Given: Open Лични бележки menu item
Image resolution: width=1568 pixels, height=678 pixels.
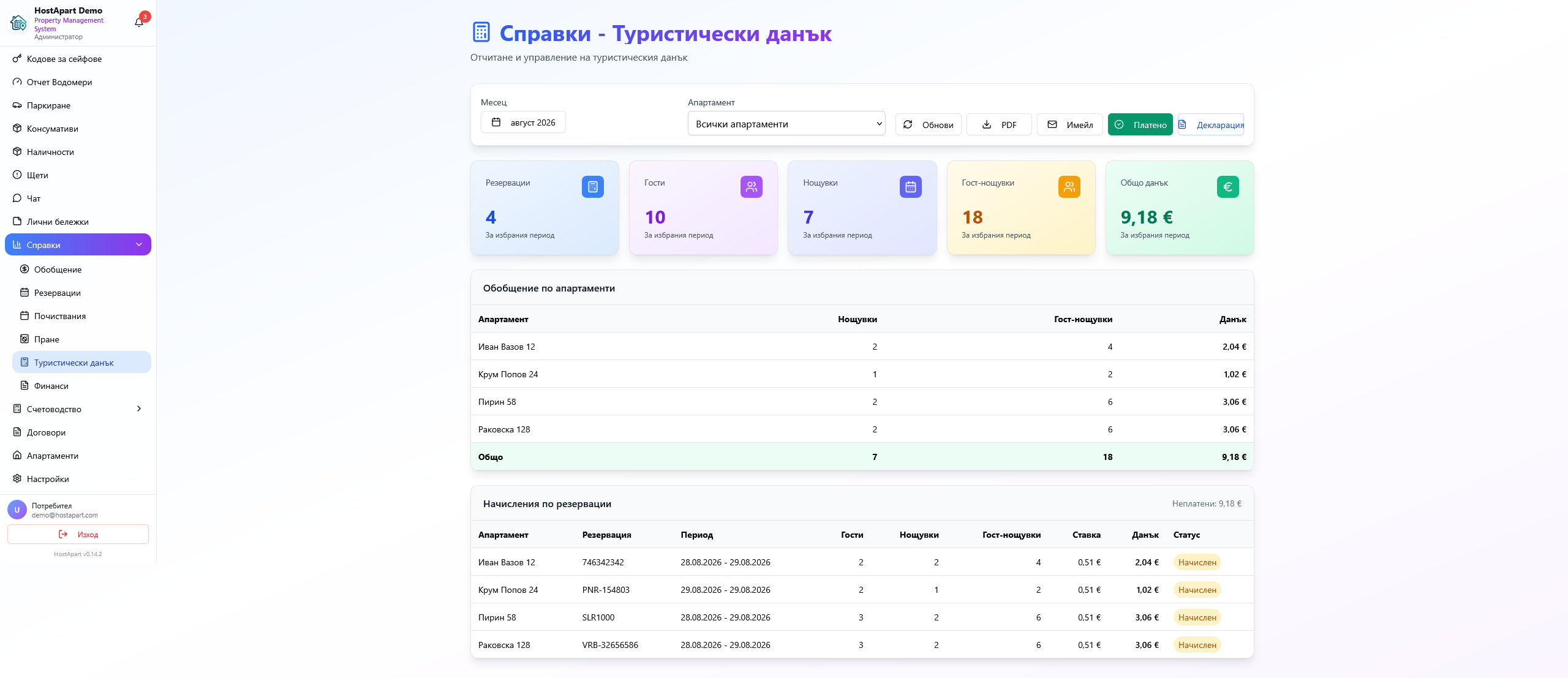Looking at the screenshot, I should pos(78,222).
